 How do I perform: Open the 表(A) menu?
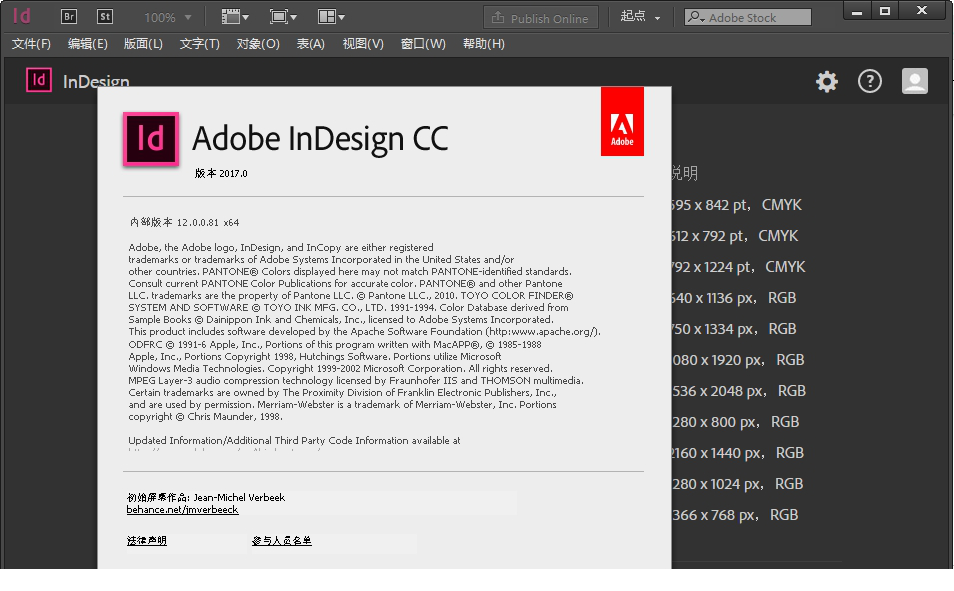tap(310, 44)
